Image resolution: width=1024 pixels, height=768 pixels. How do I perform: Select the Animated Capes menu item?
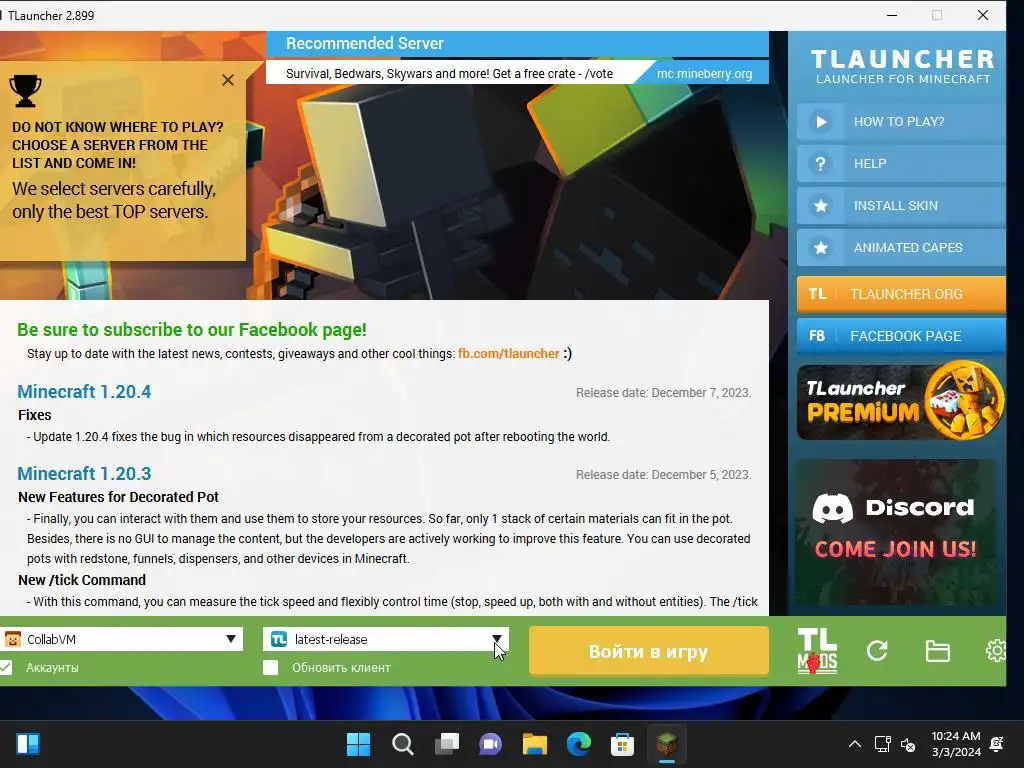[901, 248]
